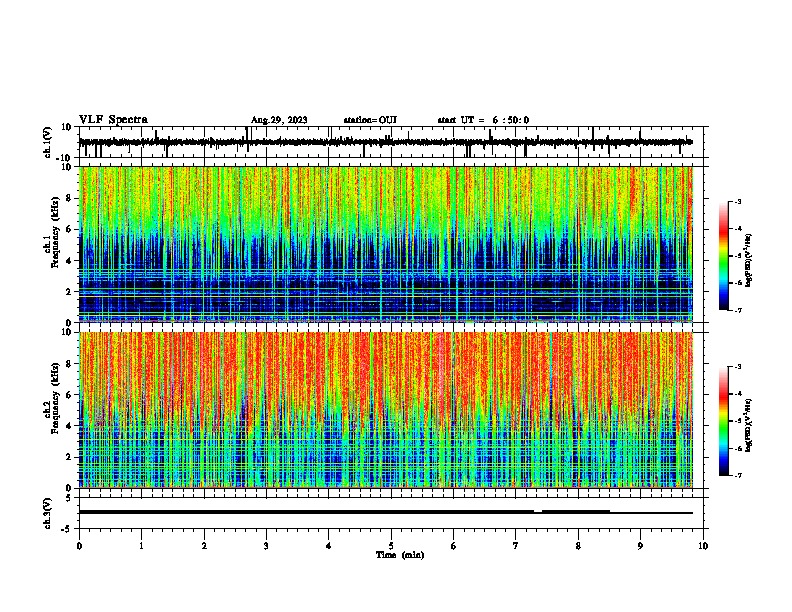Image resolution: width=792 pixels, height=612 pixels.
Task: Click the ch.1 spectrogram panel
Action: point(385,244)
